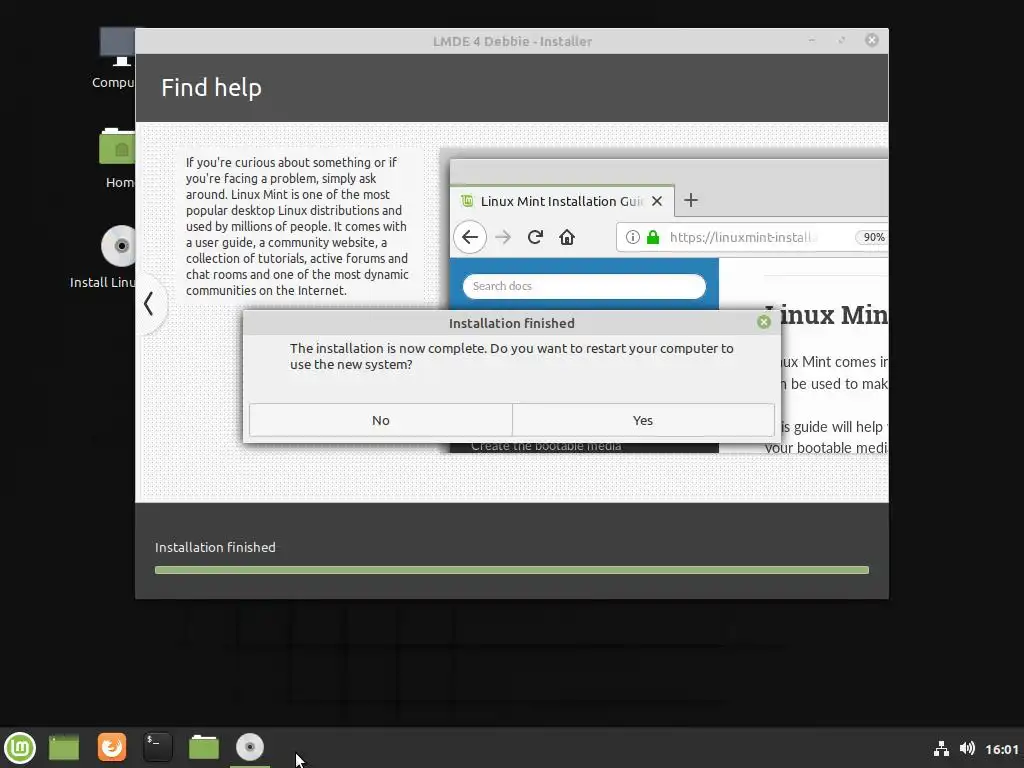This screenshot has width=1024, height=768.
Task: Go to the previous slide with the left arrow
Action: pos(149,304)
